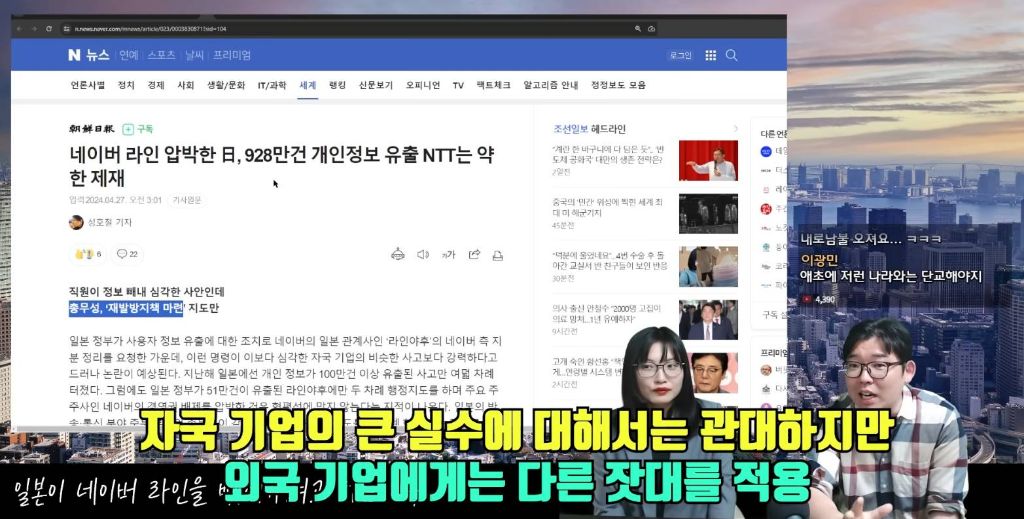Select the 정정보도 모음 tab

click(x=618, y=85)
